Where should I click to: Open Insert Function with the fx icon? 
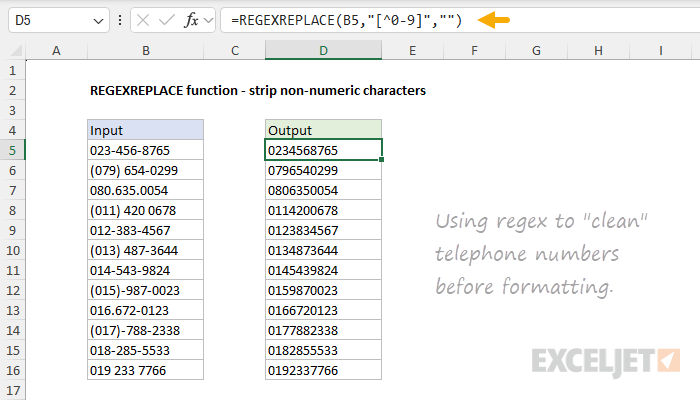point(191,20)
